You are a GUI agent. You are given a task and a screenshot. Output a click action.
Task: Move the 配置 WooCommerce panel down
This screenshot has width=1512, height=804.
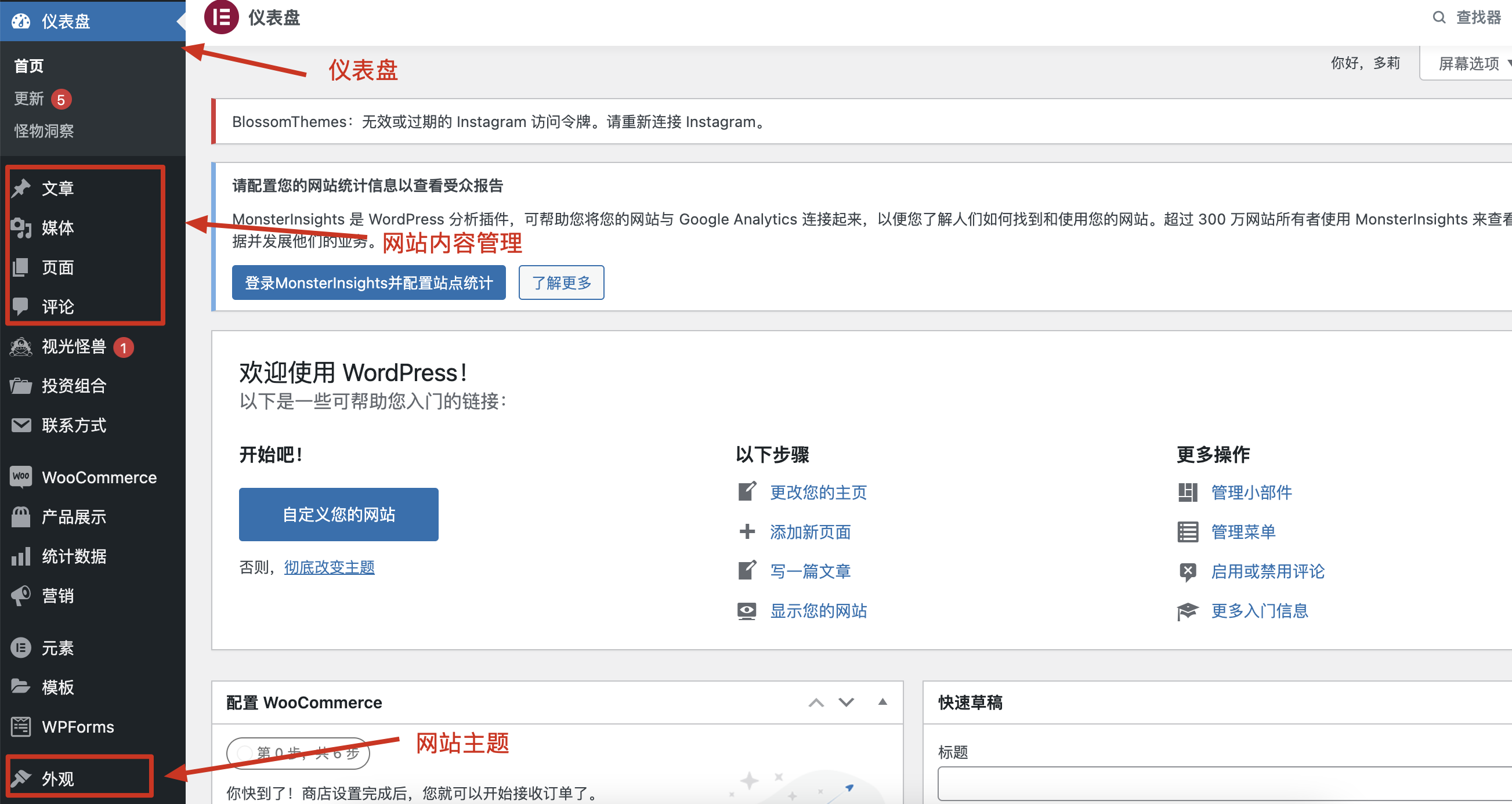(846, 702)
